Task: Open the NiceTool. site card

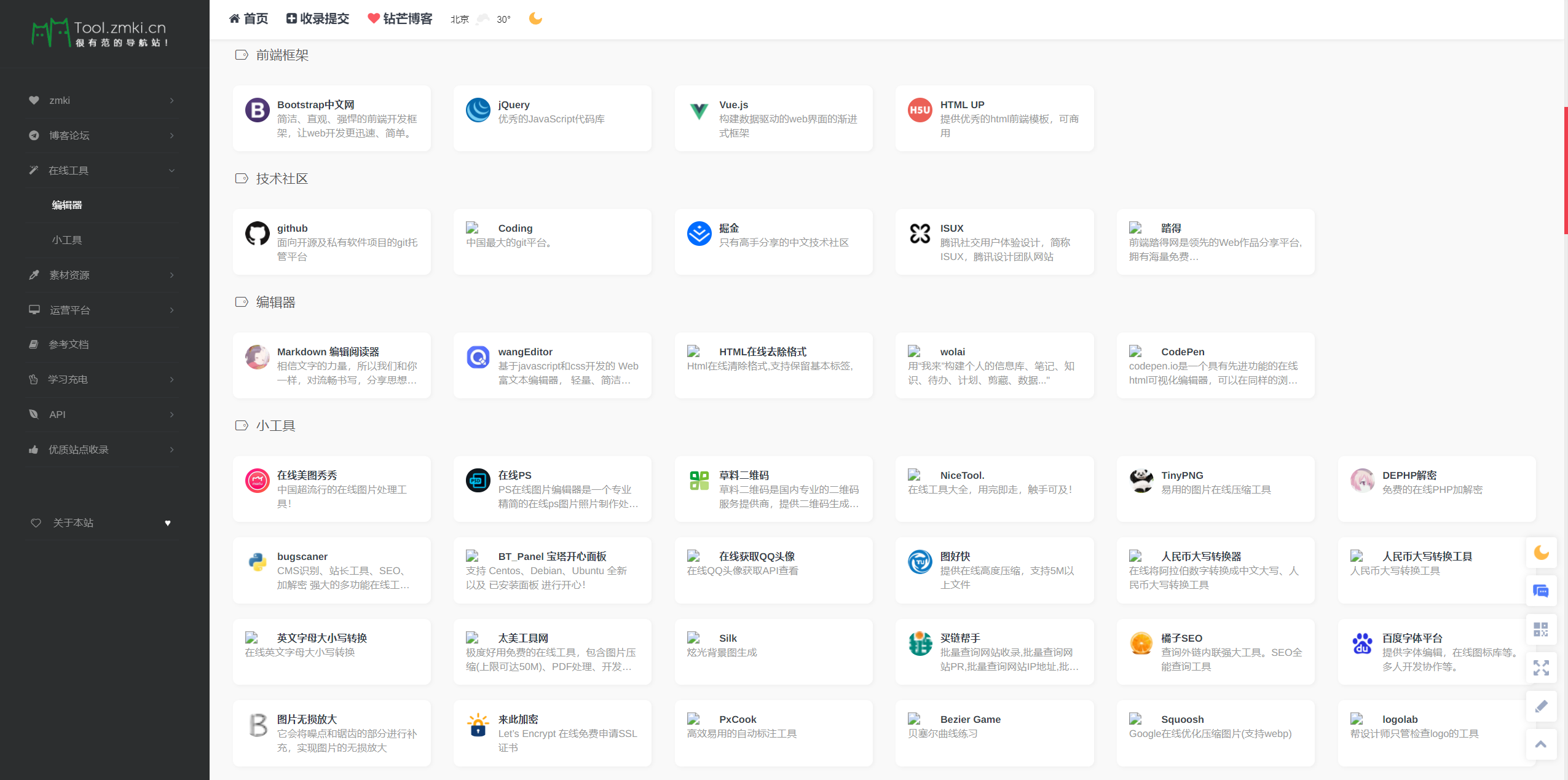Action: click(x=995, y=489)
